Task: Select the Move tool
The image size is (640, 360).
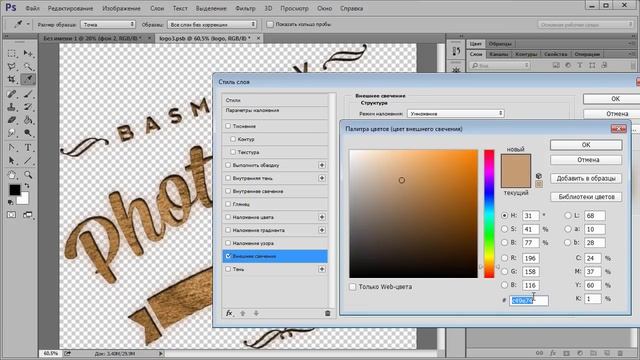Action: click(28, 53)
